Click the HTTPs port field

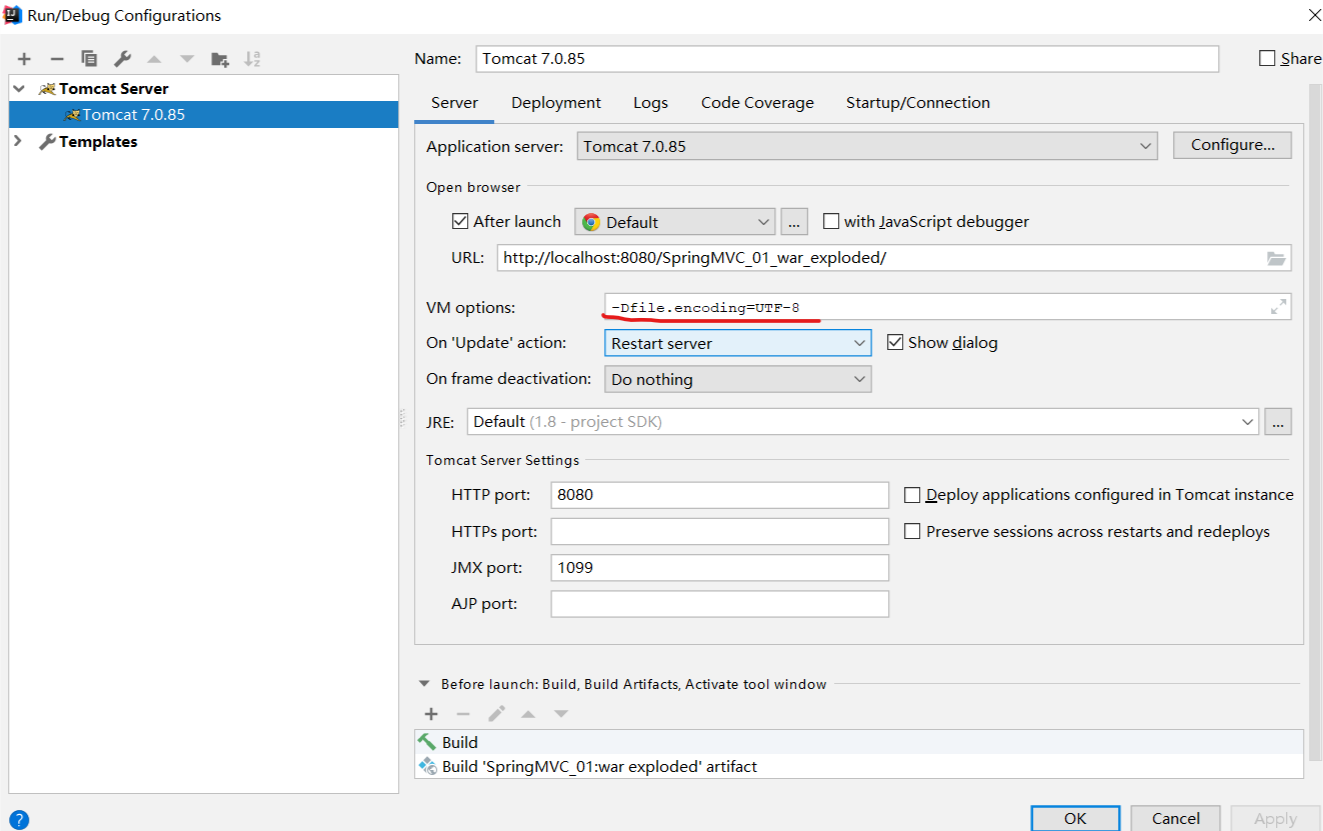coord(720,531)
